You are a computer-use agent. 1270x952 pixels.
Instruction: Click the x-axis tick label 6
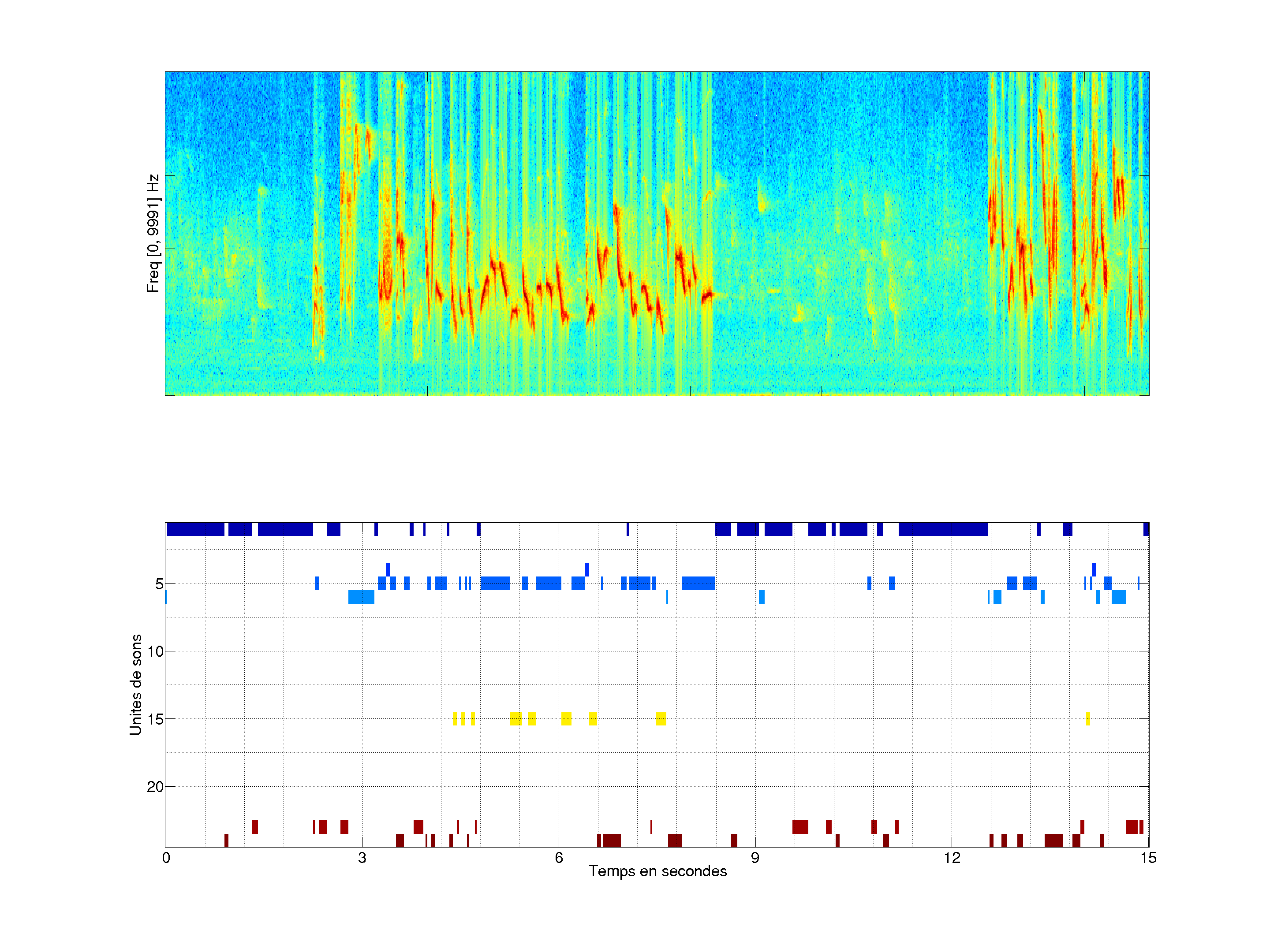(559, 858)
